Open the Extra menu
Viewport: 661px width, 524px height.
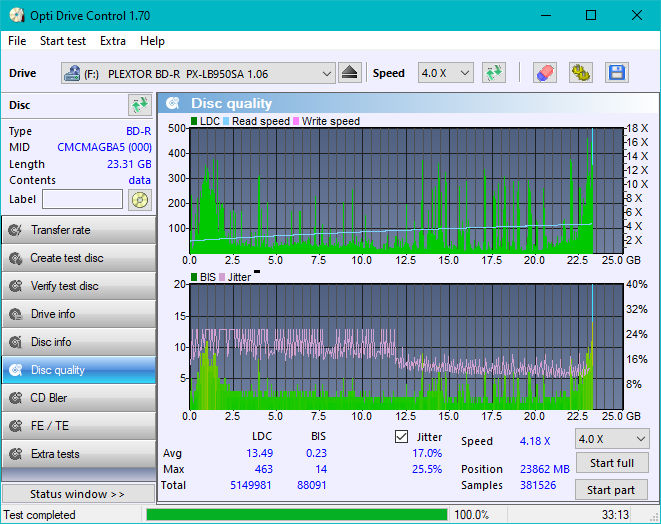click(x=113, y=41)
